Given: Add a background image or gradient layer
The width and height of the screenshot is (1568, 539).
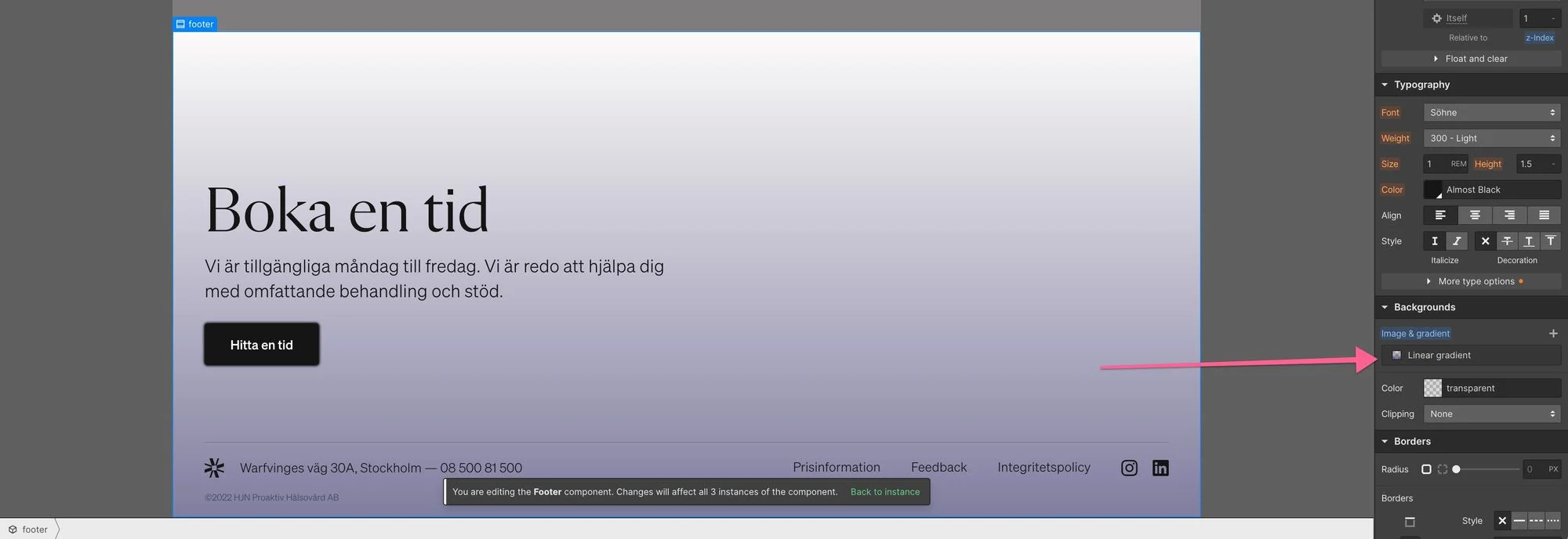Looking at the screenshot, I should [x=1553, y=334].
